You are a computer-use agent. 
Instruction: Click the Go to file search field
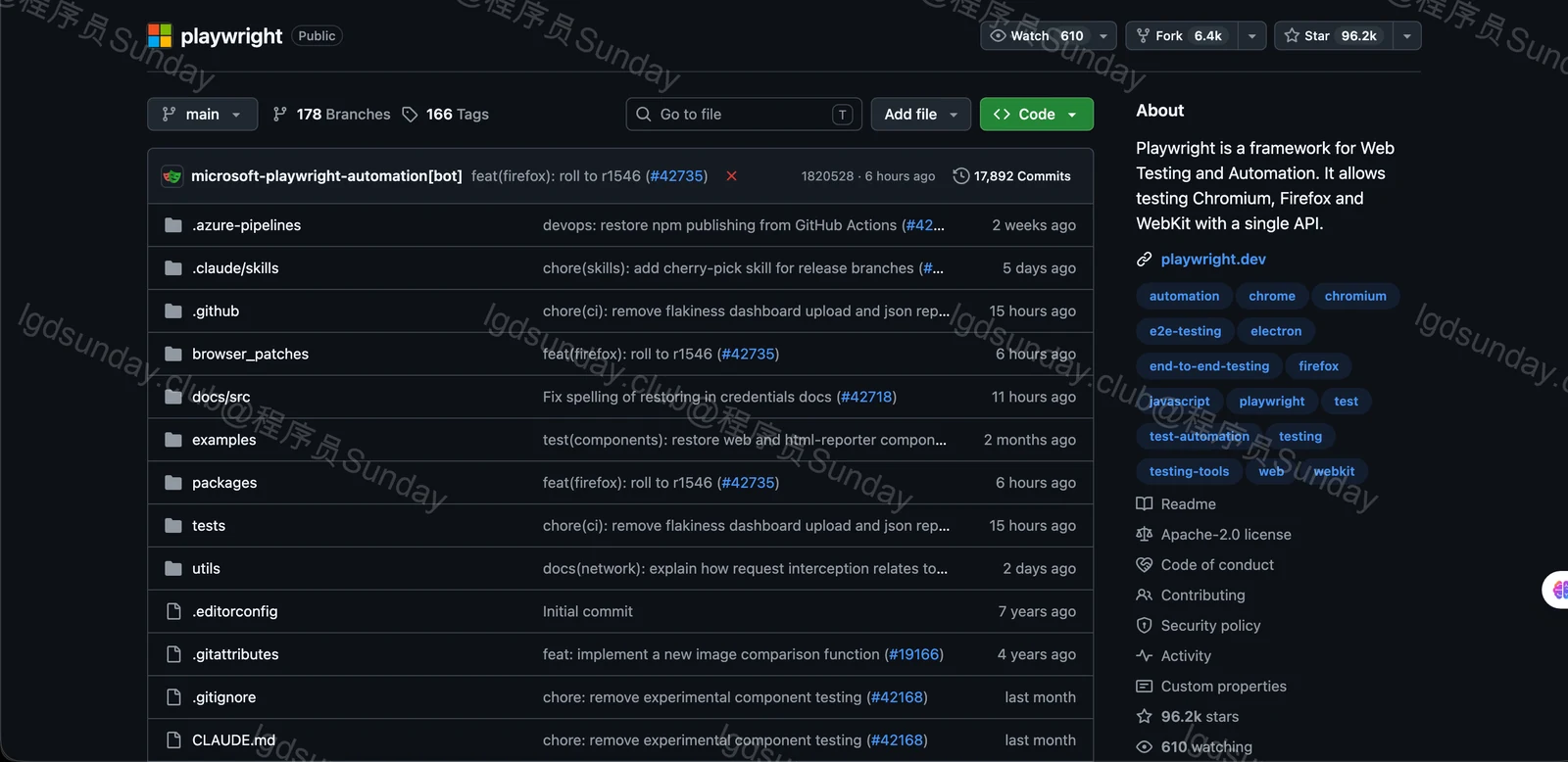tap(744, 115)
